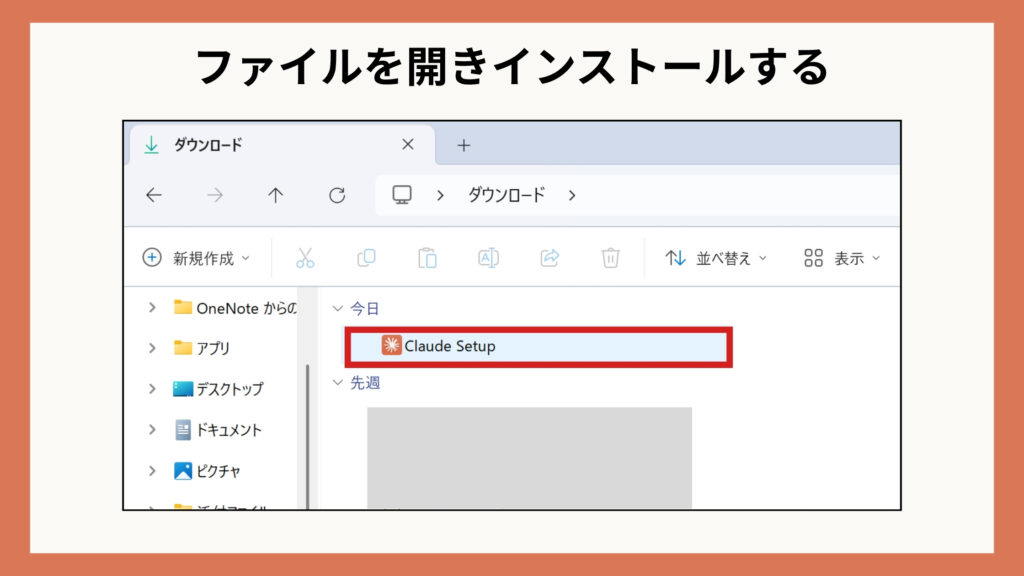1024x576 pixels.
Task: Select the ダウンロード tab
Action: coord(282,144)
